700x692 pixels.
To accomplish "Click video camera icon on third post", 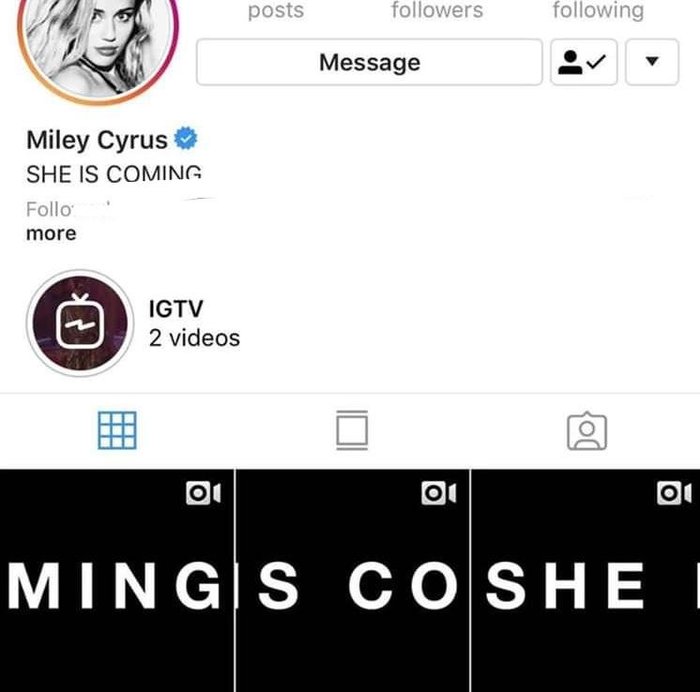I will [674, 493].
